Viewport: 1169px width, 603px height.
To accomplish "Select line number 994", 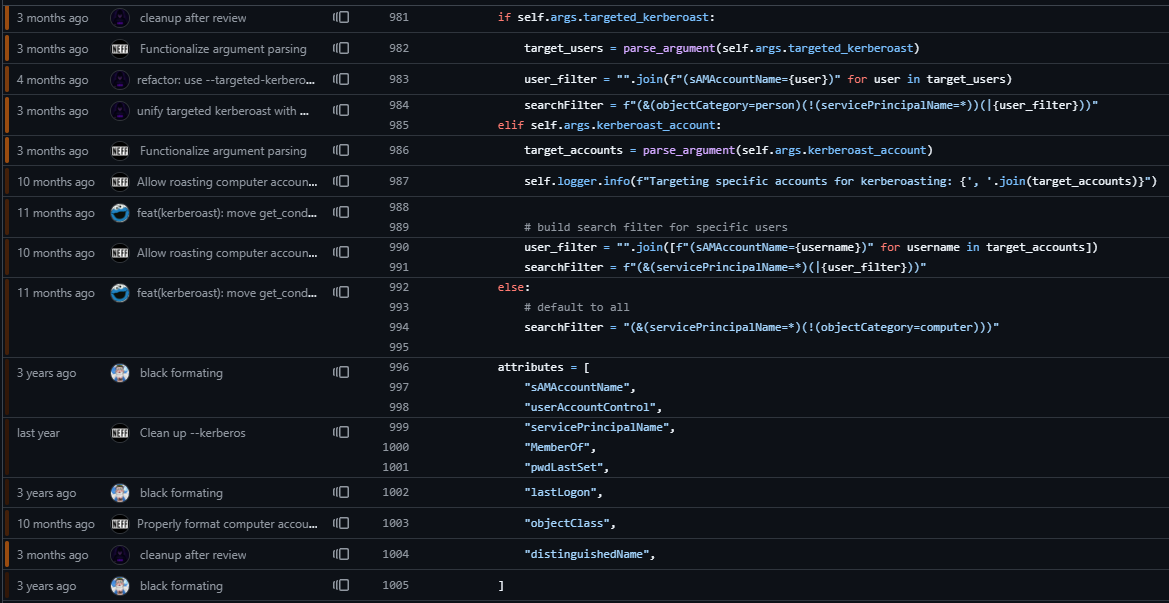I will (x=399, y=327).
